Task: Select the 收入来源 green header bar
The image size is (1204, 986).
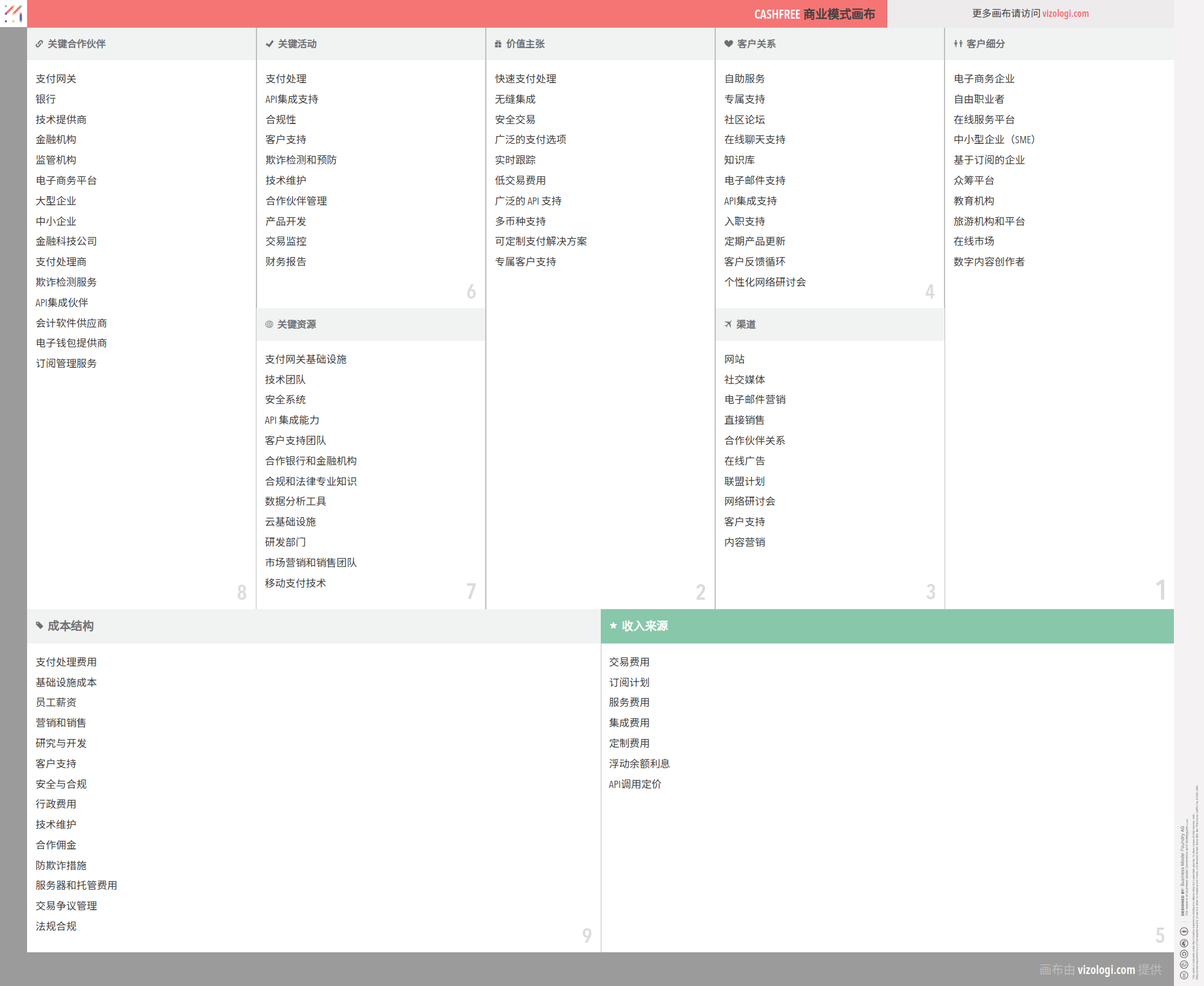Action: (x=887, y=626)
